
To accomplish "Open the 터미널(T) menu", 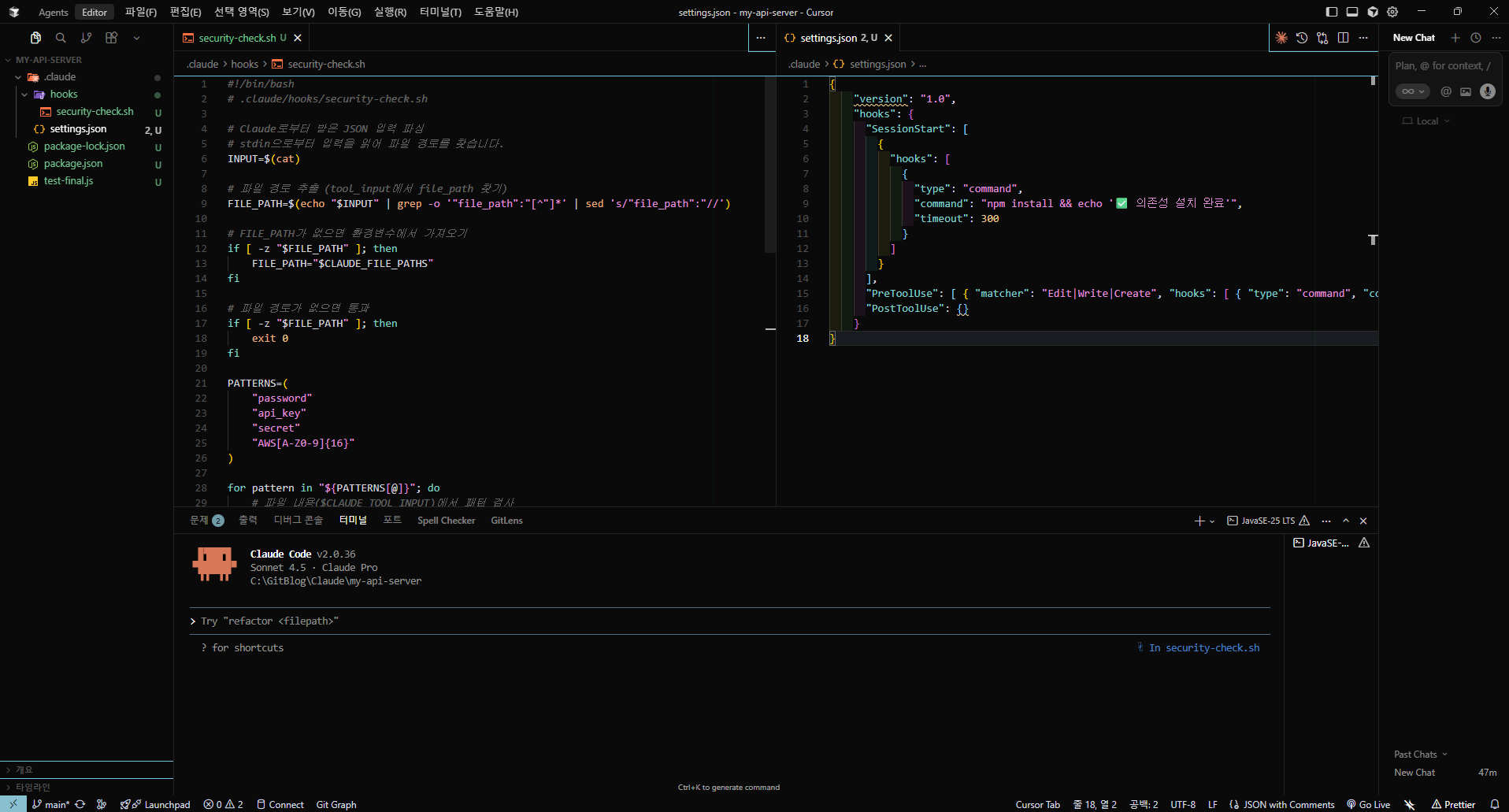I will coord(440,12).
